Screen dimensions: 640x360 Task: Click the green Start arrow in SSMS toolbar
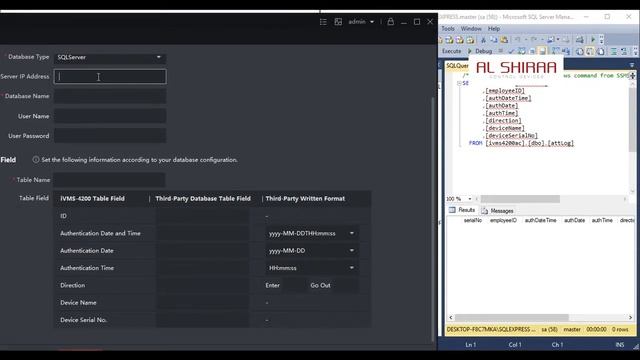click(593, 40)
